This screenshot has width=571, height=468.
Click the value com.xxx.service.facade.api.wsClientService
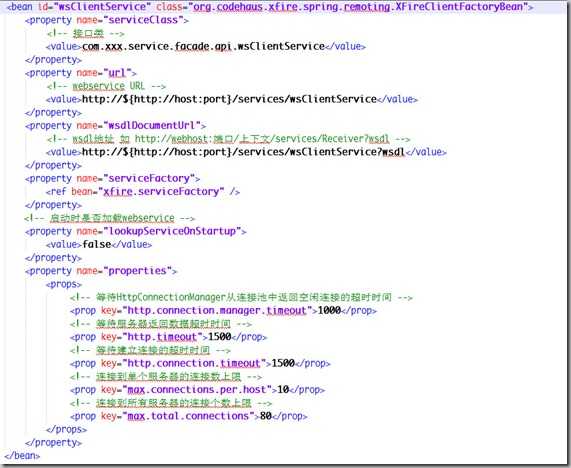tap(204, 46)
